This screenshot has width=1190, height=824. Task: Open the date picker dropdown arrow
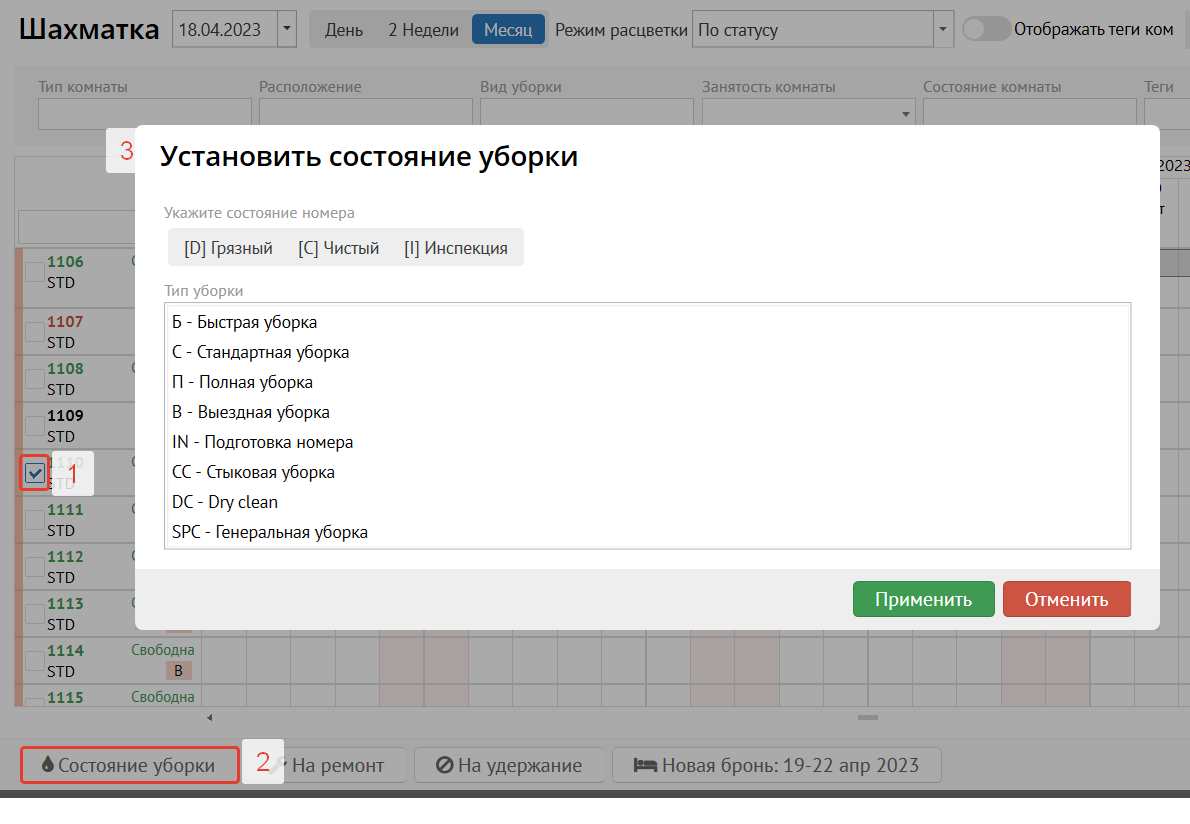coord(287,29)
